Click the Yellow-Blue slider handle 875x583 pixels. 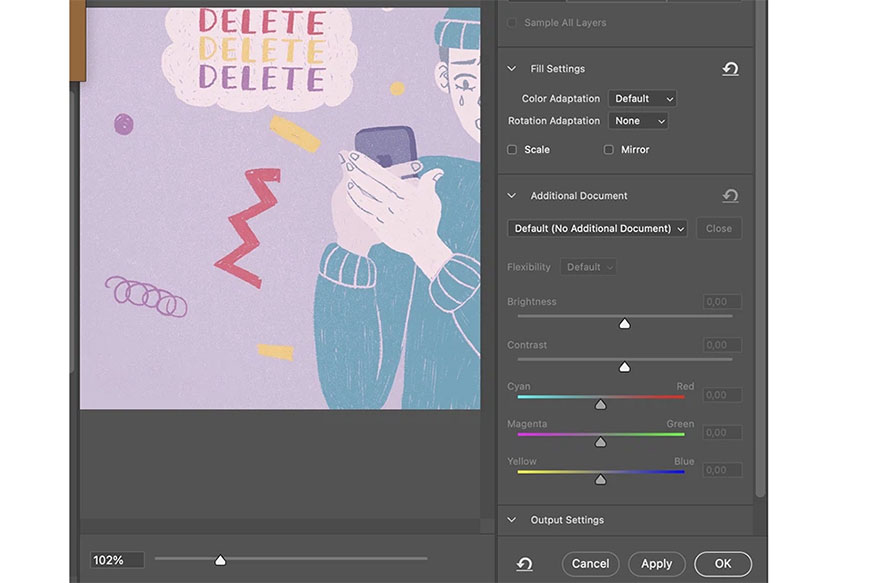600,479
